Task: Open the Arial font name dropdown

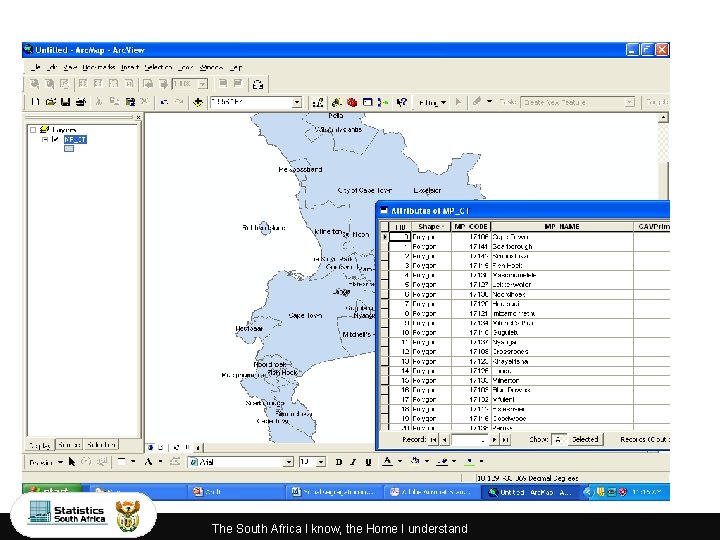Action: pos(288,462)
